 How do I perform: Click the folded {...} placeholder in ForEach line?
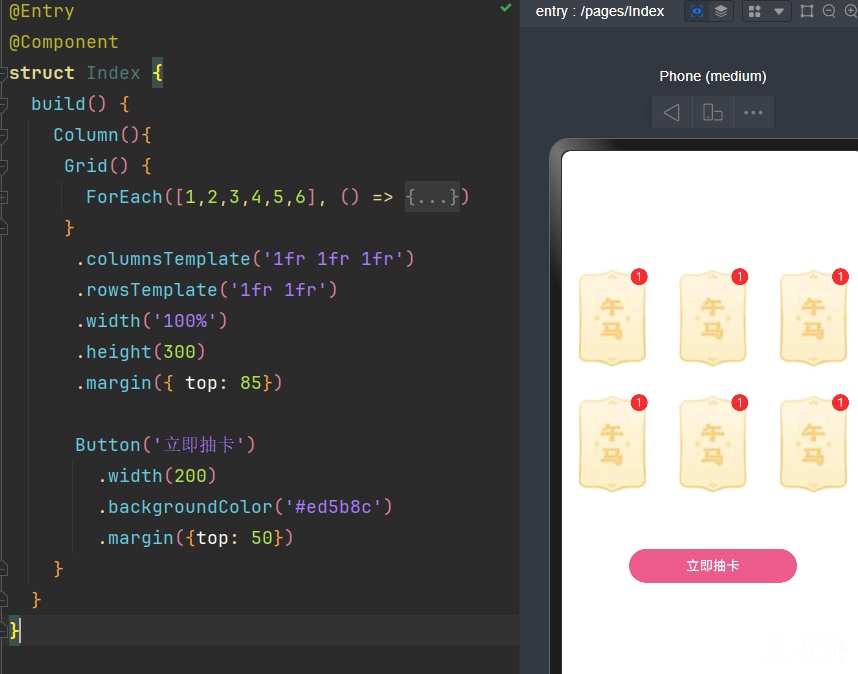point(432,196)
